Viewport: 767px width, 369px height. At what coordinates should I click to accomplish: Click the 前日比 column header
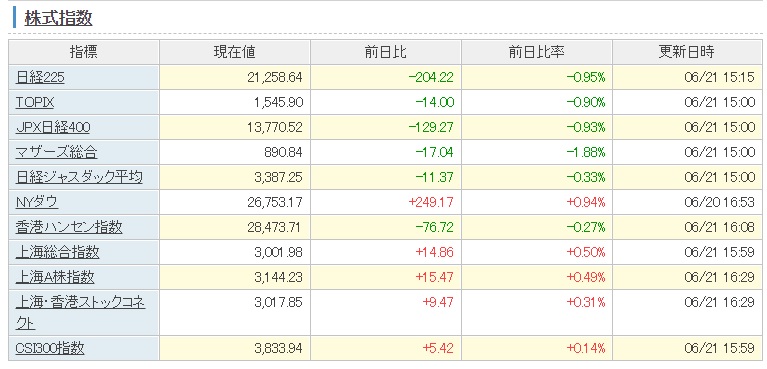coord(385,52)
